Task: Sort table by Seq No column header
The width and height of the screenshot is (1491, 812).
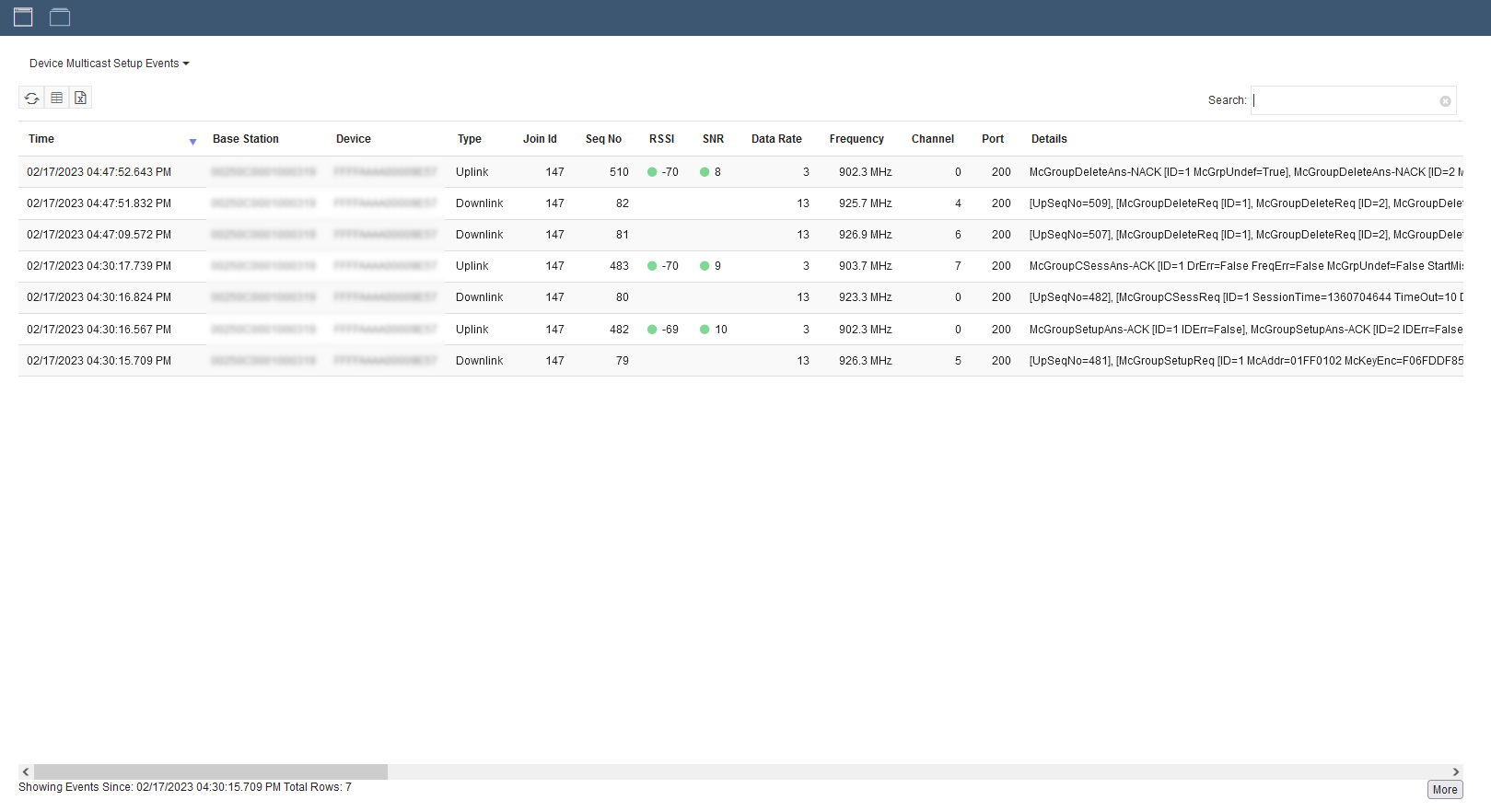Action: click(603, 139)
